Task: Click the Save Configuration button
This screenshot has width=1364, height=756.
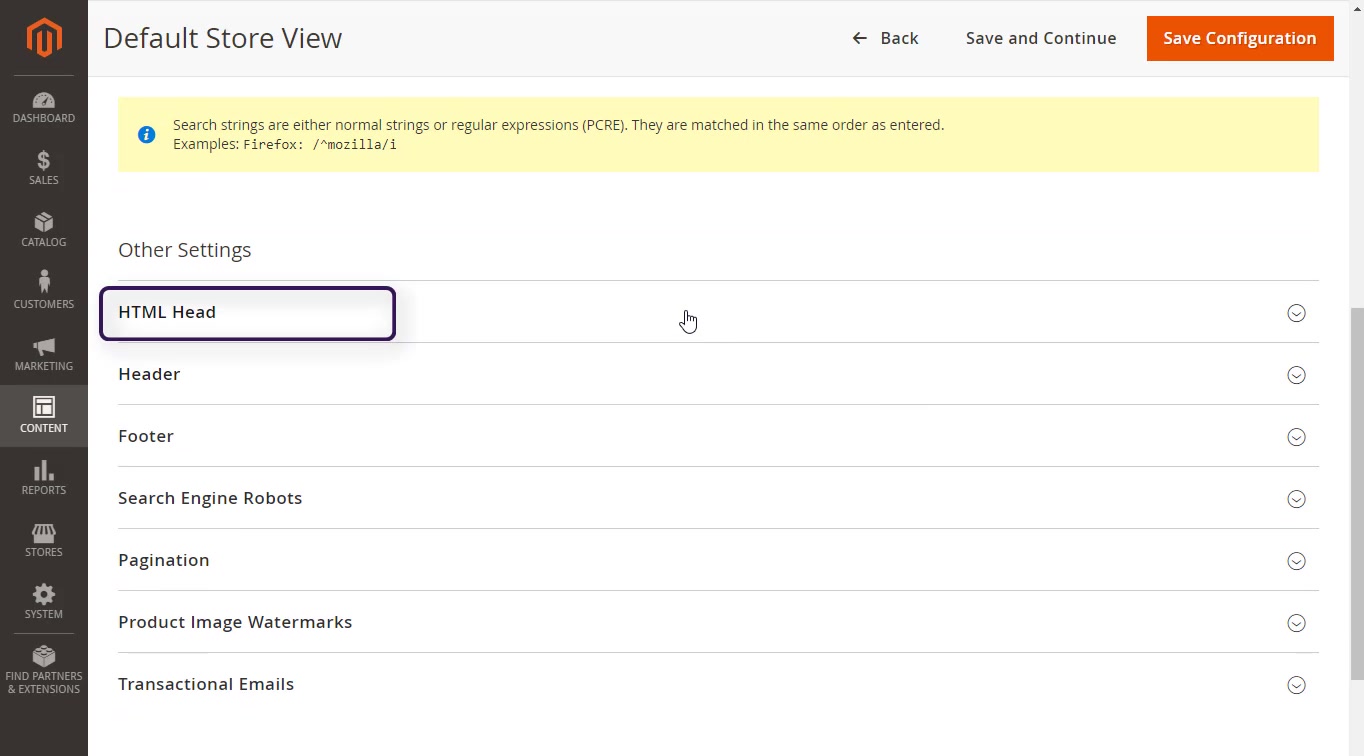Action: [1239, 38]
